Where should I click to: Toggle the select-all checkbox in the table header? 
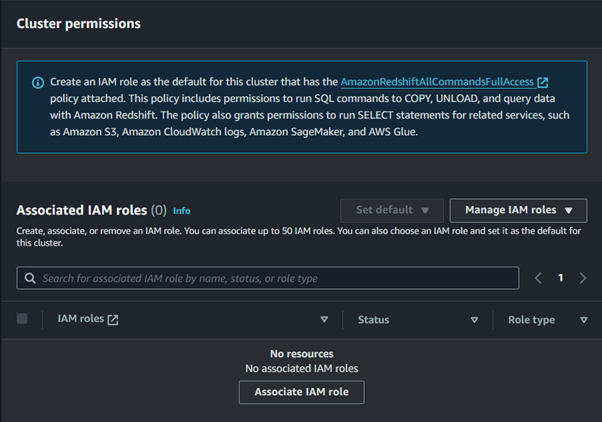(22, 319)
